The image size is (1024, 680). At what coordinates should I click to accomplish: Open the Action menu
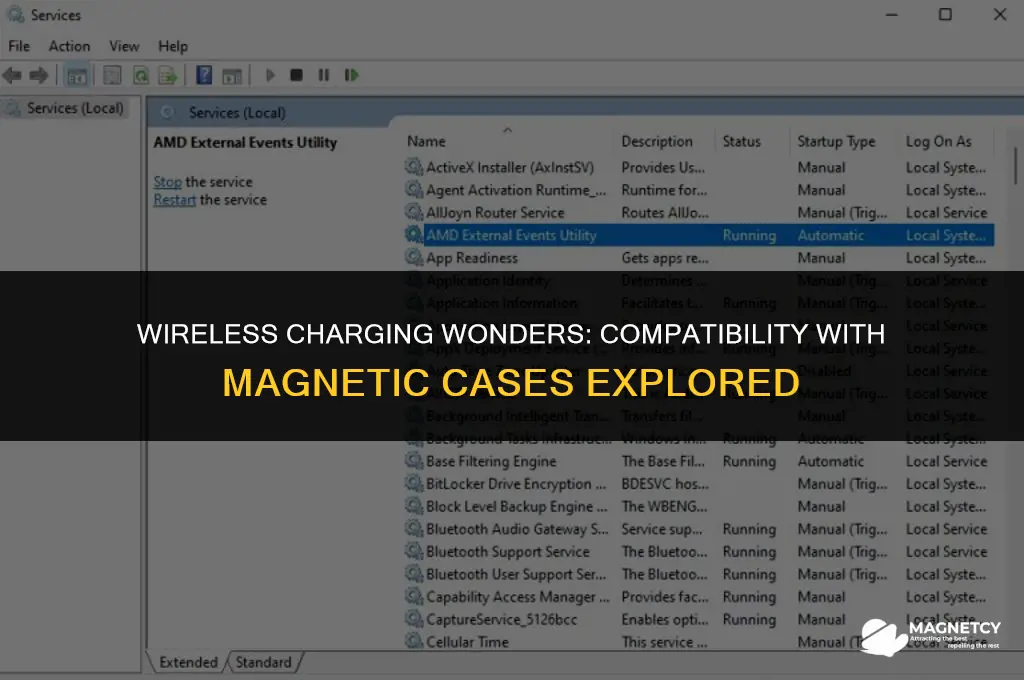[x=69, y=46]
